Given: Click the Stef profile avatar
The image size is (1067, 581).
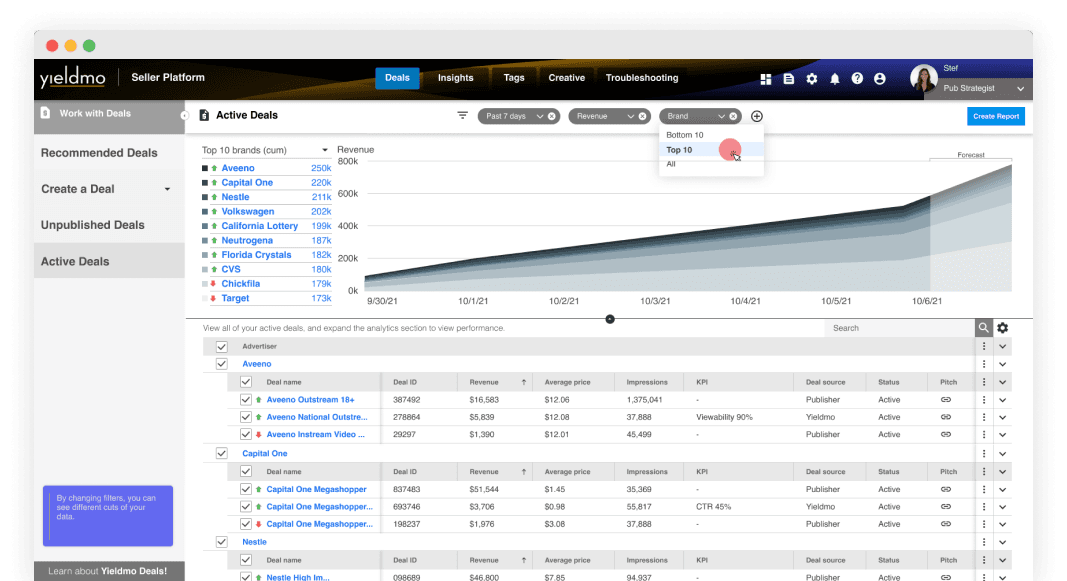Looking at the screenshot, I should [923, 79].
